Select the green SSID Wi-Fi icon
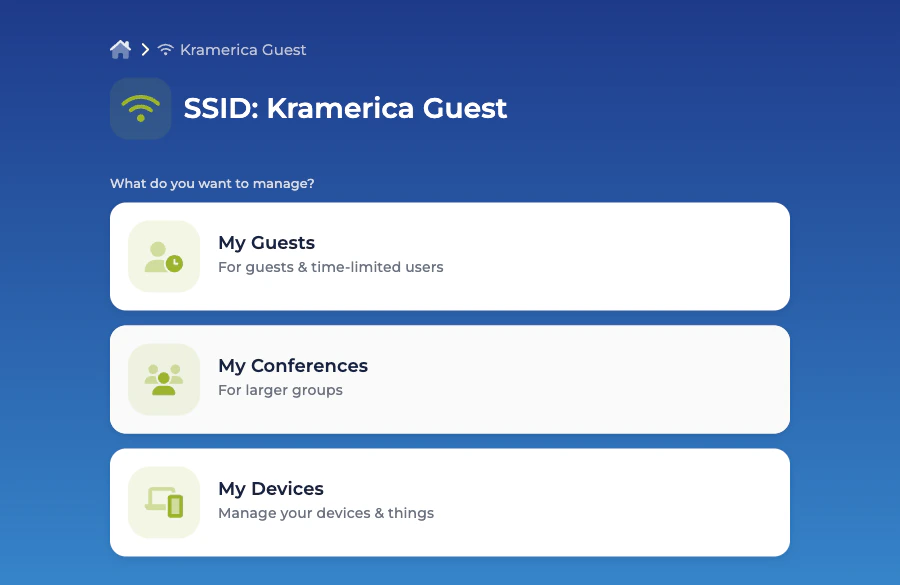900x585 pixels. tap(140, 107)
